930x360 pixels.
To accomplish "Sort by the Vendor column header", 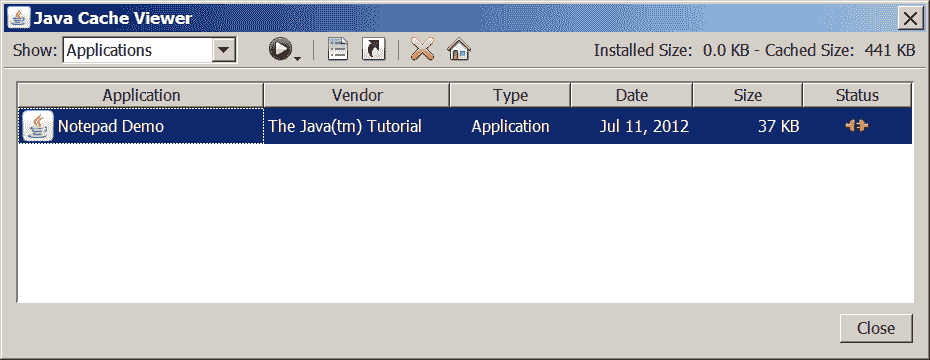I will [x=357, y=95].
